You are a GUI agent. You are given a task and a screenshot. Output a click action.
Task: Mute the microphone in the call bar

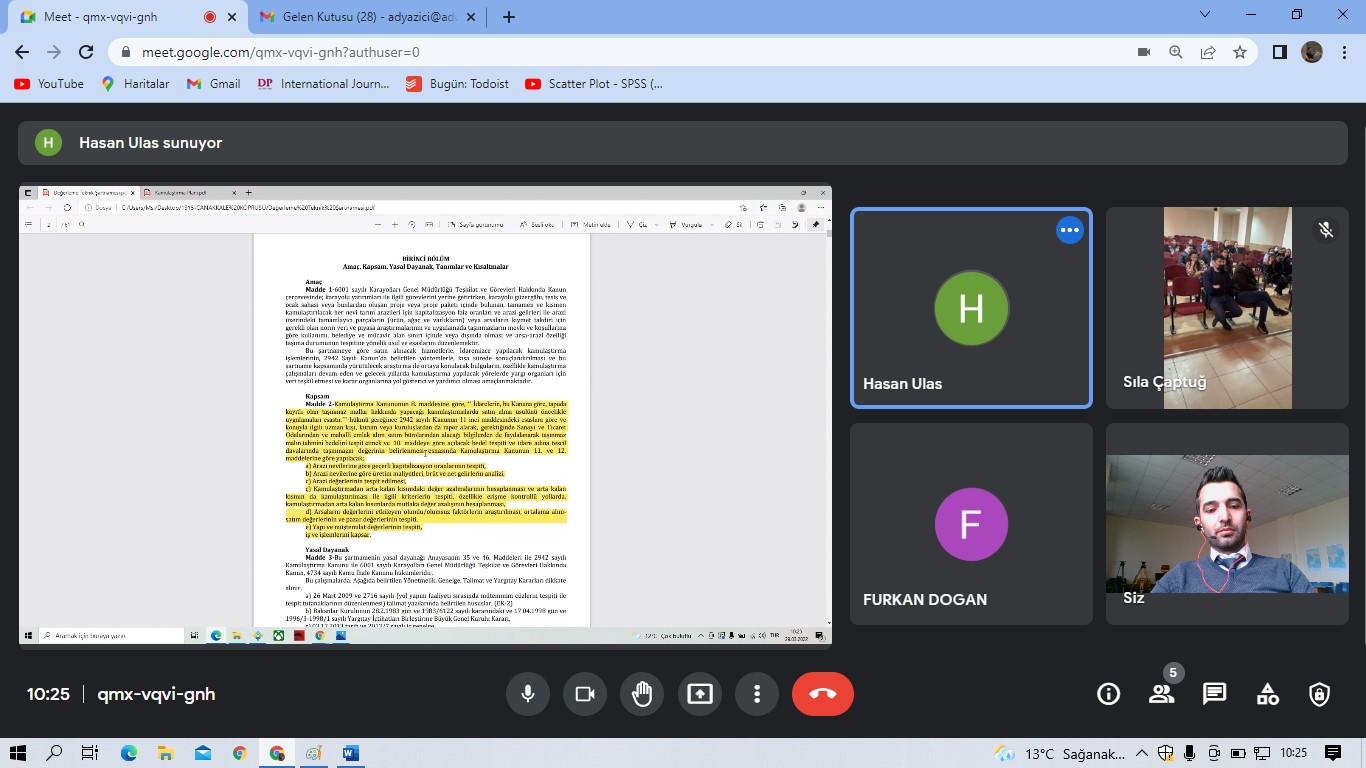pyautogui.click(x=527, y=694)
